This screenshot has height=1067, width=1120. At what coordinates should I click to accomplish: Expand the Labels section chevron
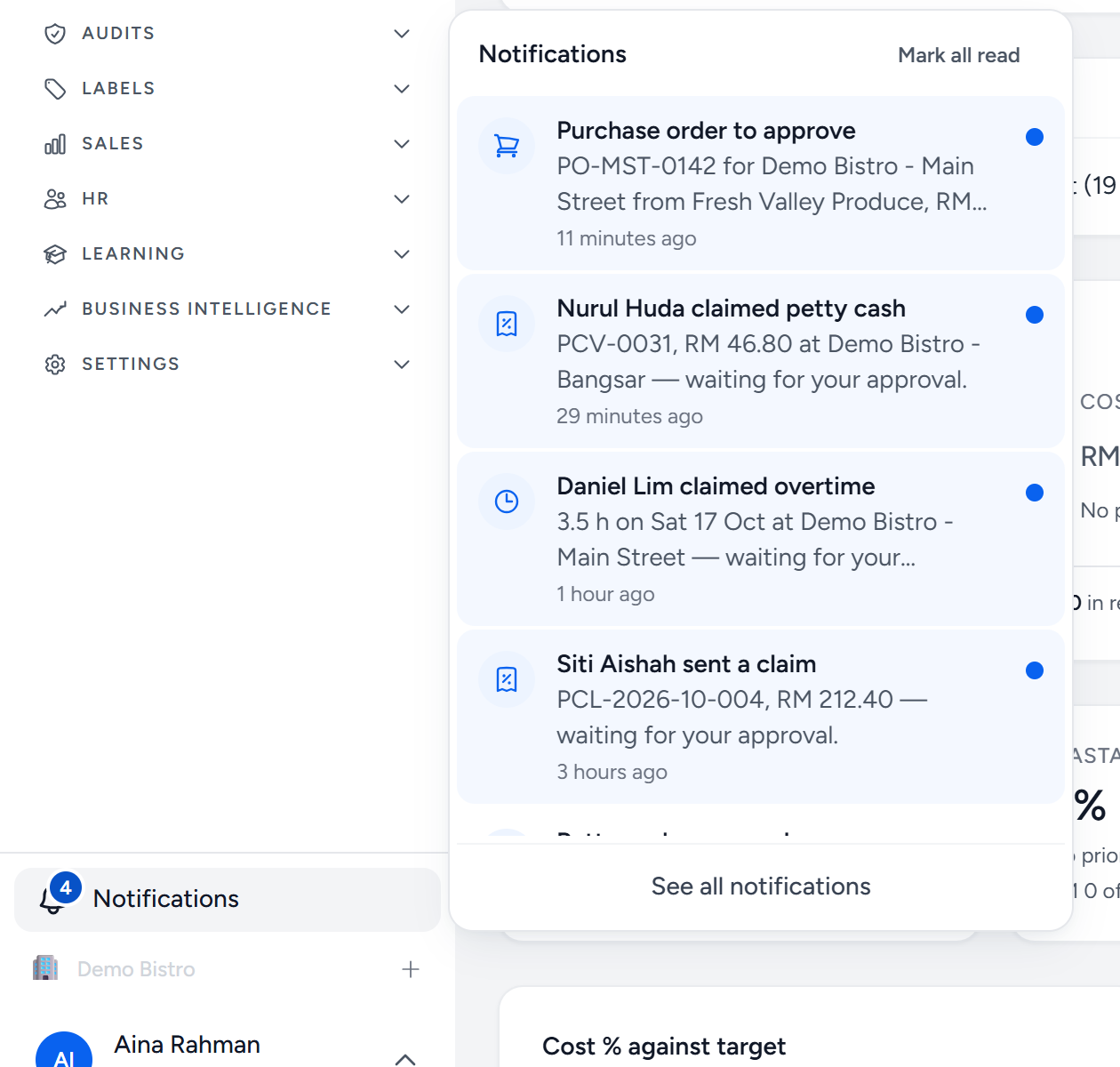[402, 89]
